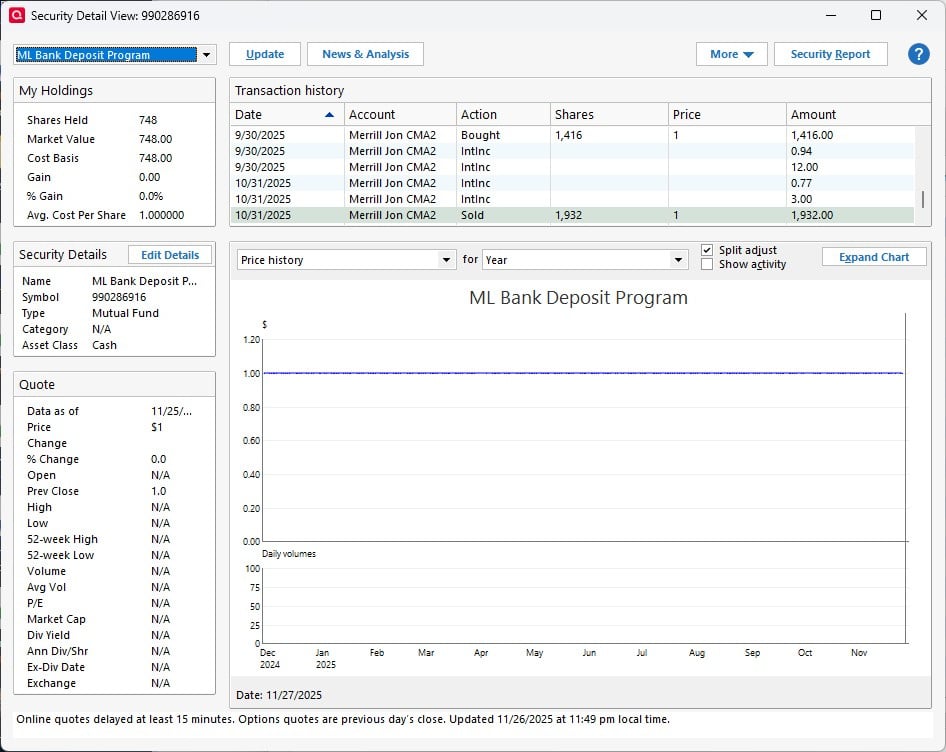The width and height of the screenshot is (946, 752).
Task: Open News & Analysis
Action: pos(365,54)
